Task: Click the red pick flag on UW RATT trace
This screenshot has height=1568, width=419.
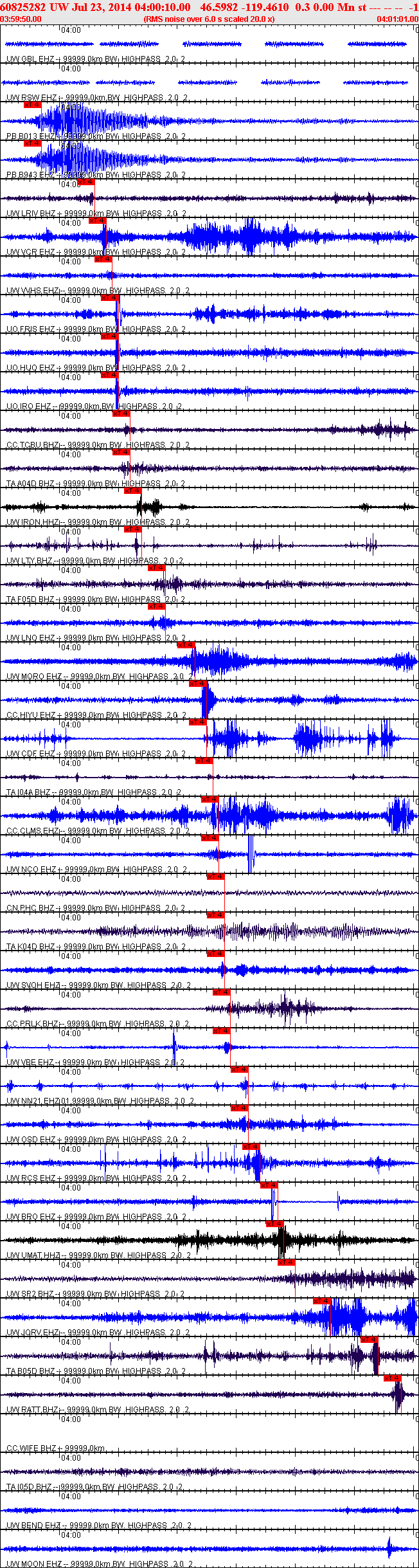Action: point(393,1378)
